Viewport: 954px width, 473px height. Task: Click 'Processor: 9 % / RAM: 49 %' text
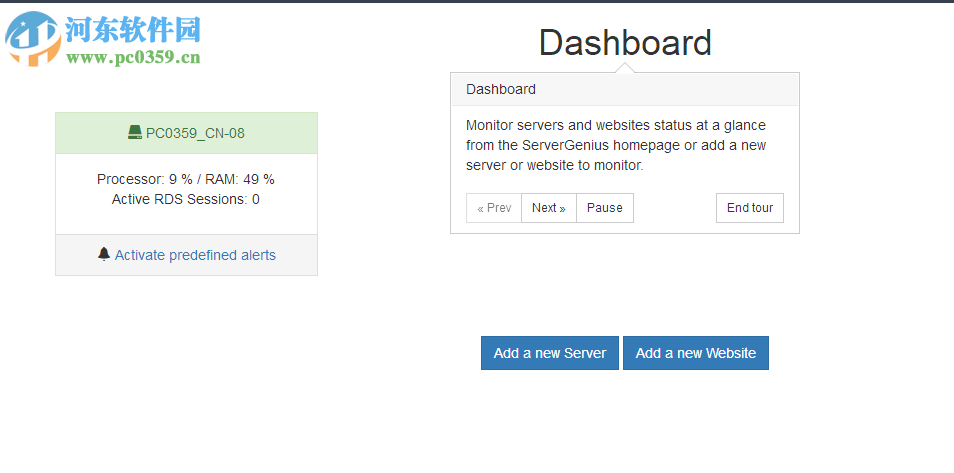[186, 180]
